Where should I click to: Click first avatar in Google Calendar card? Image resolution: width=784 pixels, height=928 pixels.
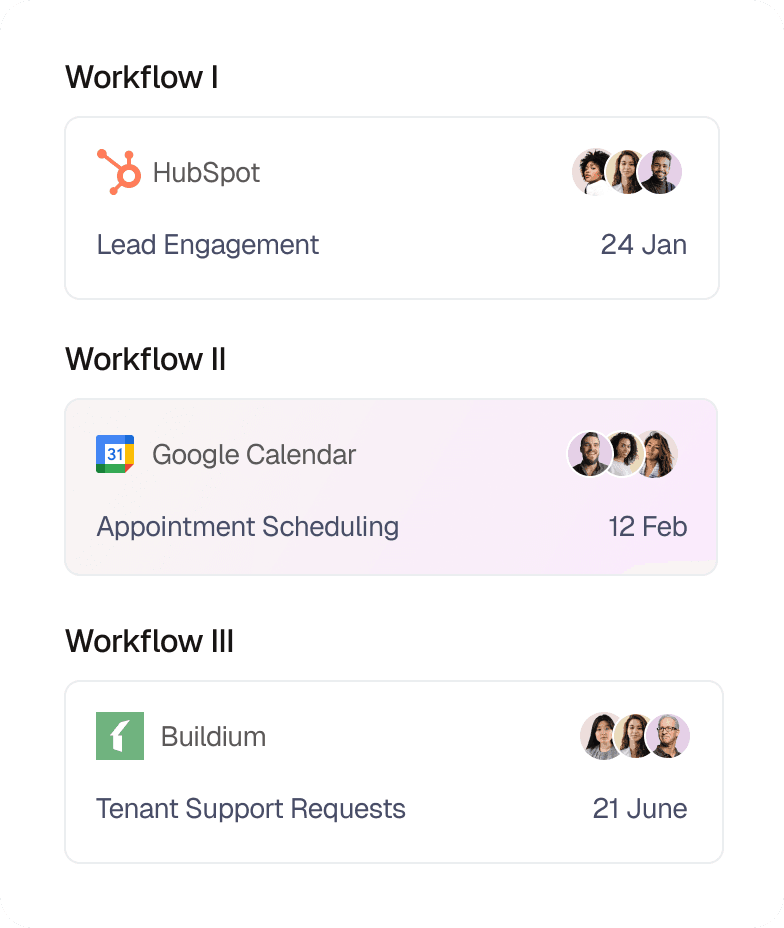pos(589,454)
